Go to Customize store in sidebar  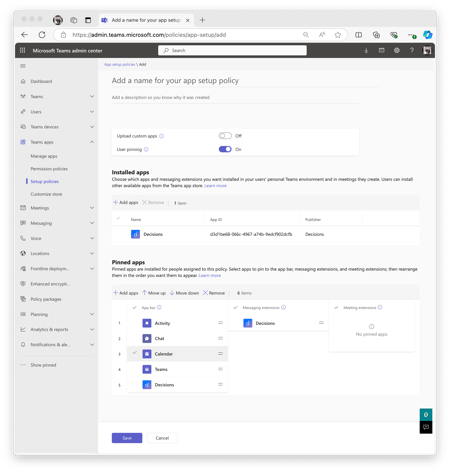46,194
